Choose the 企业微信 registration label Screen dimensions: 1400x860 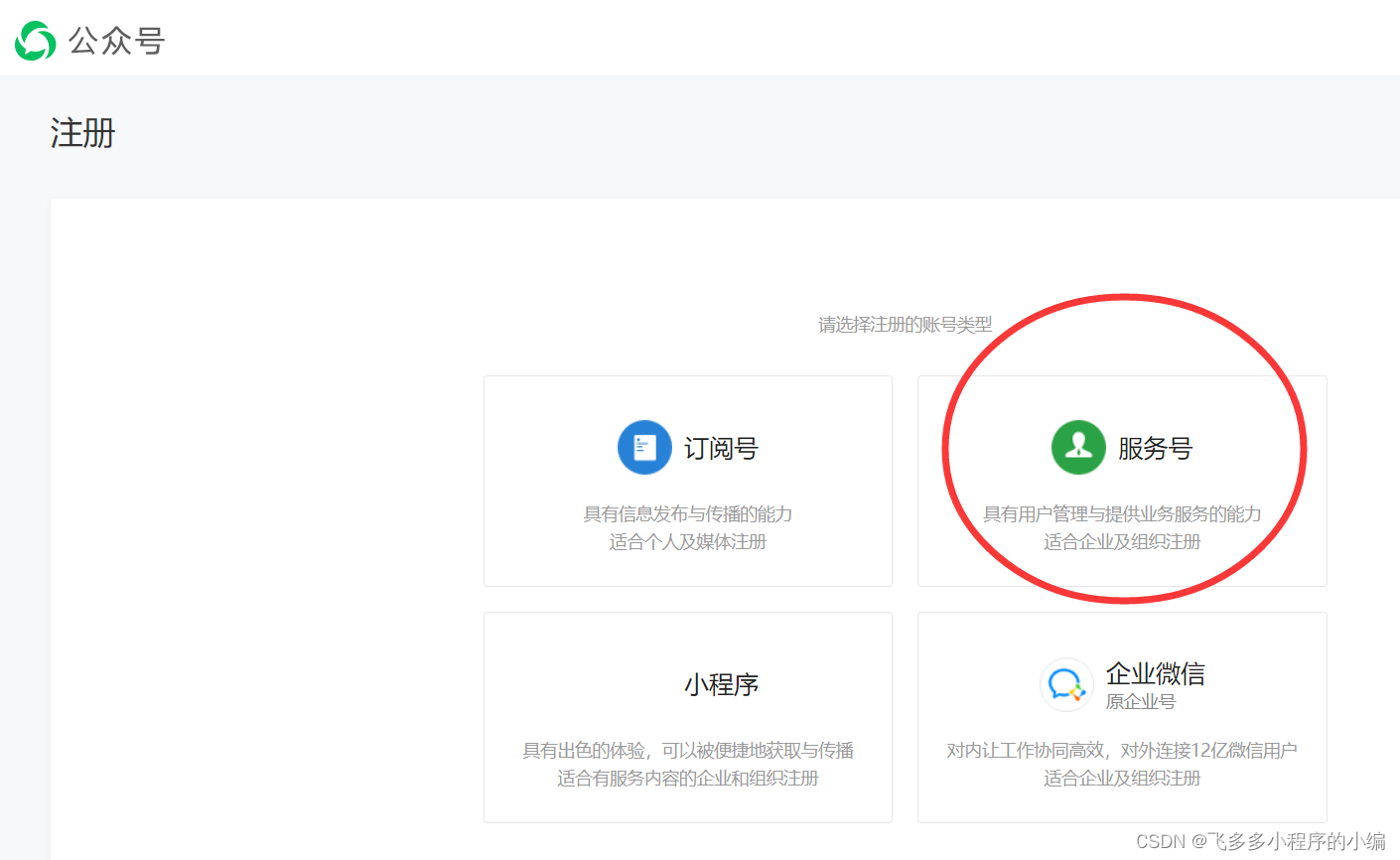coord(1156,674)
